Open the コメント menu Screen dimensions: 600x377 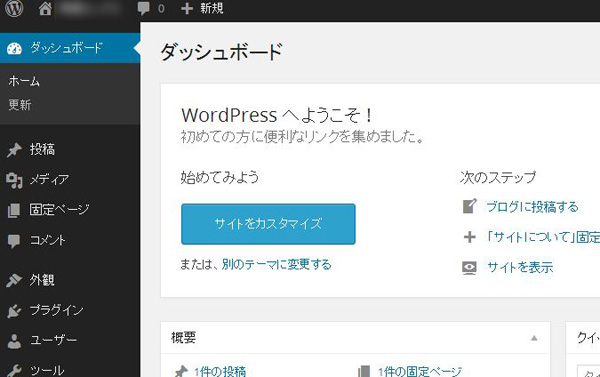click(48, 240)
